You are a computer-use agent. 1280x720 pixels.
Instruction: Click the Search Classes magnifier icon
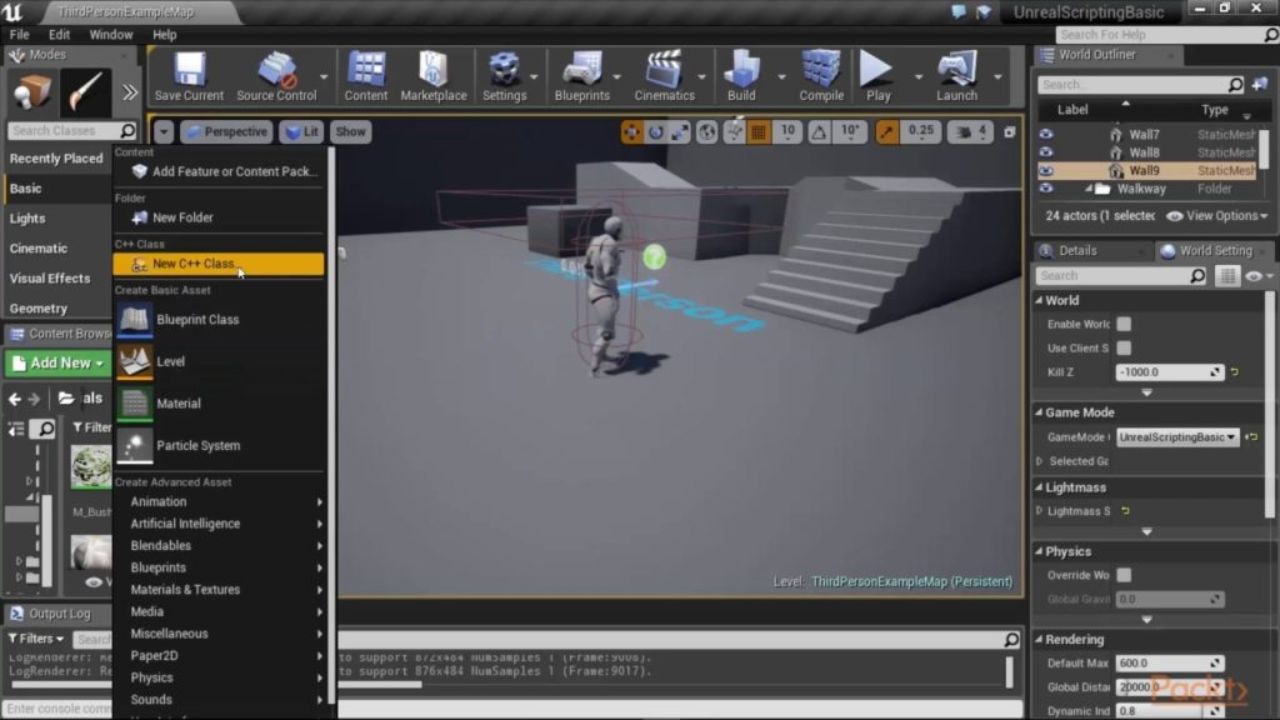point(127,130)
